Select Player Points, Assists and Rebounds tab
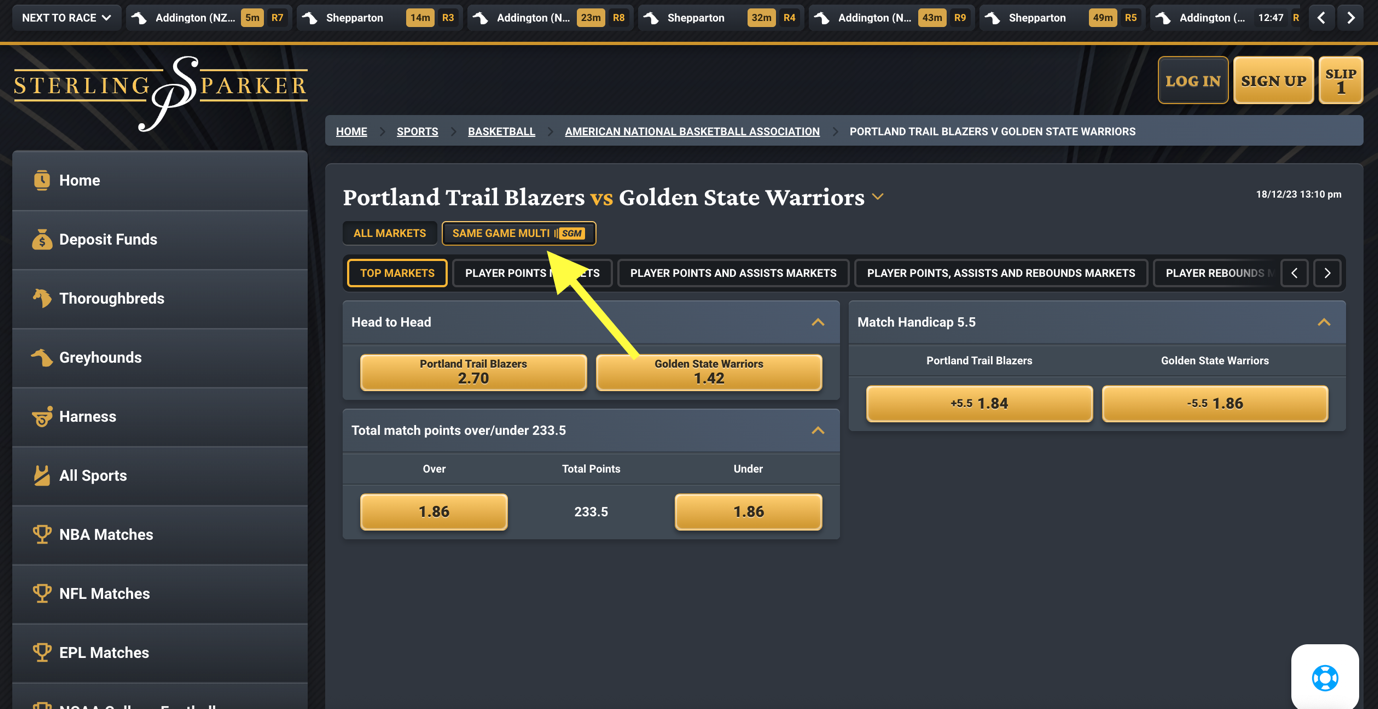This screenshot has width=1378, height=709. pyautogui.click(x=1001, y=273)
